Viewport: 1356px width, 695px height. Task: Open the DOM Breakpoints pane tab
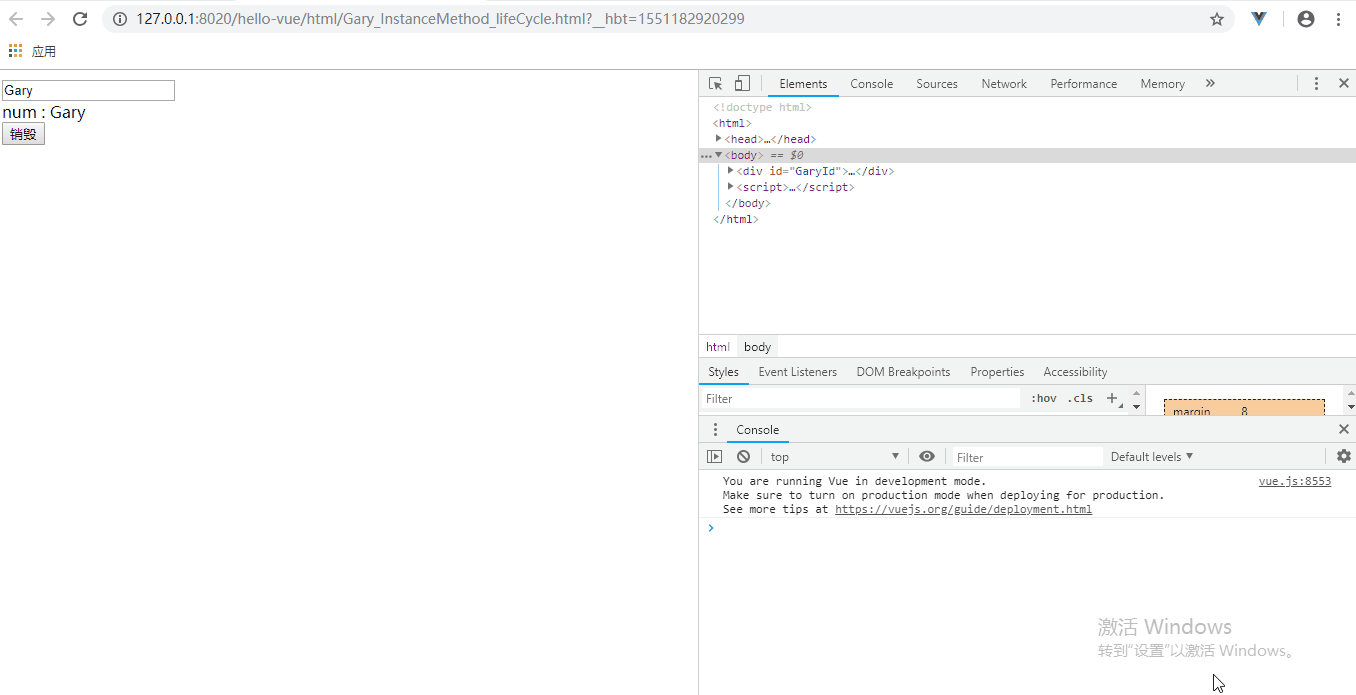[903, 372]
